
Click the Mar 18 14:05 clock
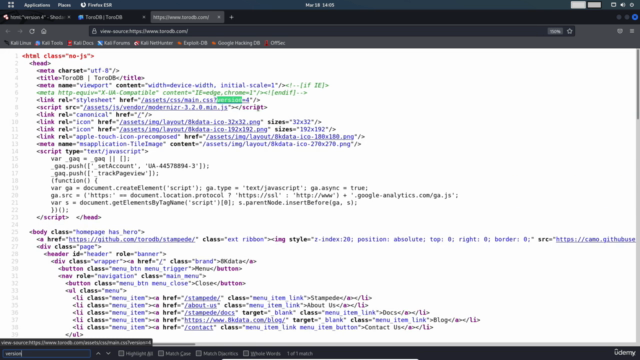[320, 5]
